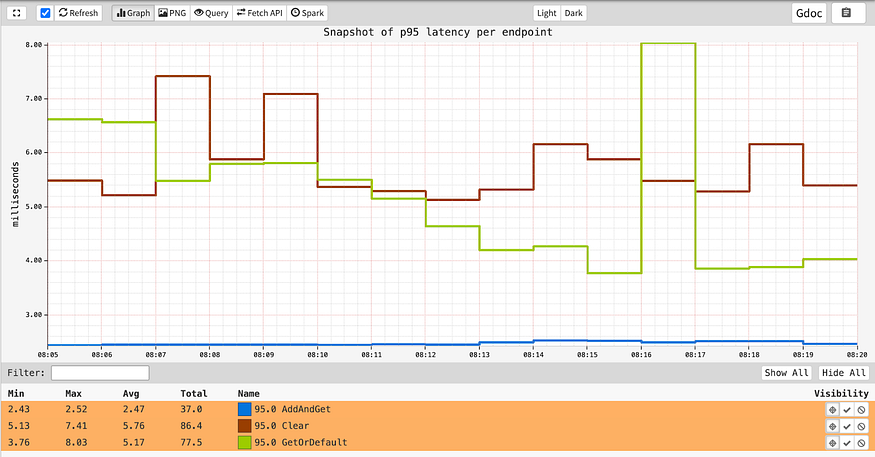Click the clipboard copy icon
The height and width of the screenshot is (457, 875).
pyautogui.click(x=846, y=13)
